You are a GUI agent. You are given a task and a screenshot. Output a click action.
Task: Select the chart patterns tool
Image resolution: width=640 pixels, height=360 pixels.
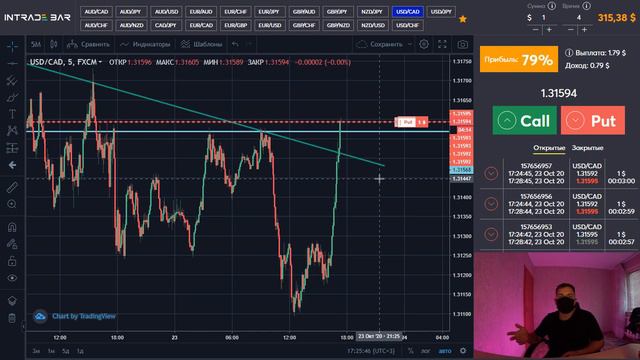click(12, 131)
